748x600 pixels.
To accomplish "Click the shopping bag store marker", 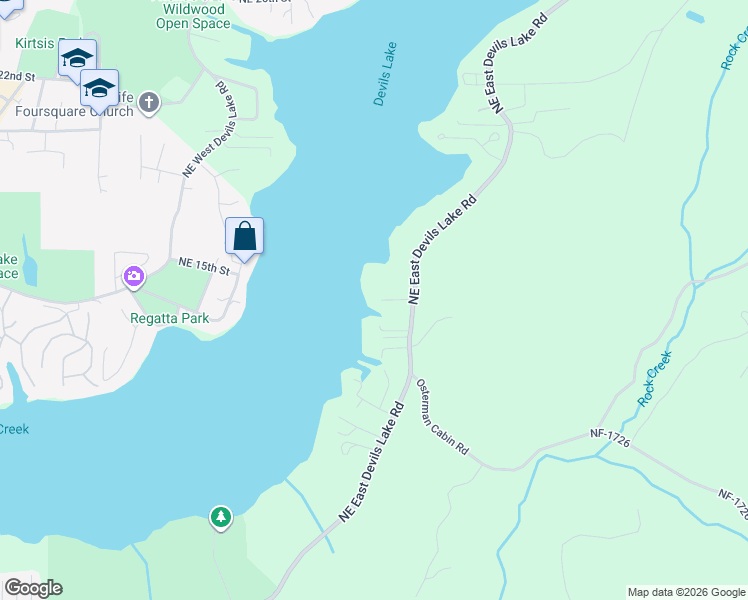I will click(x=244, y=239).
